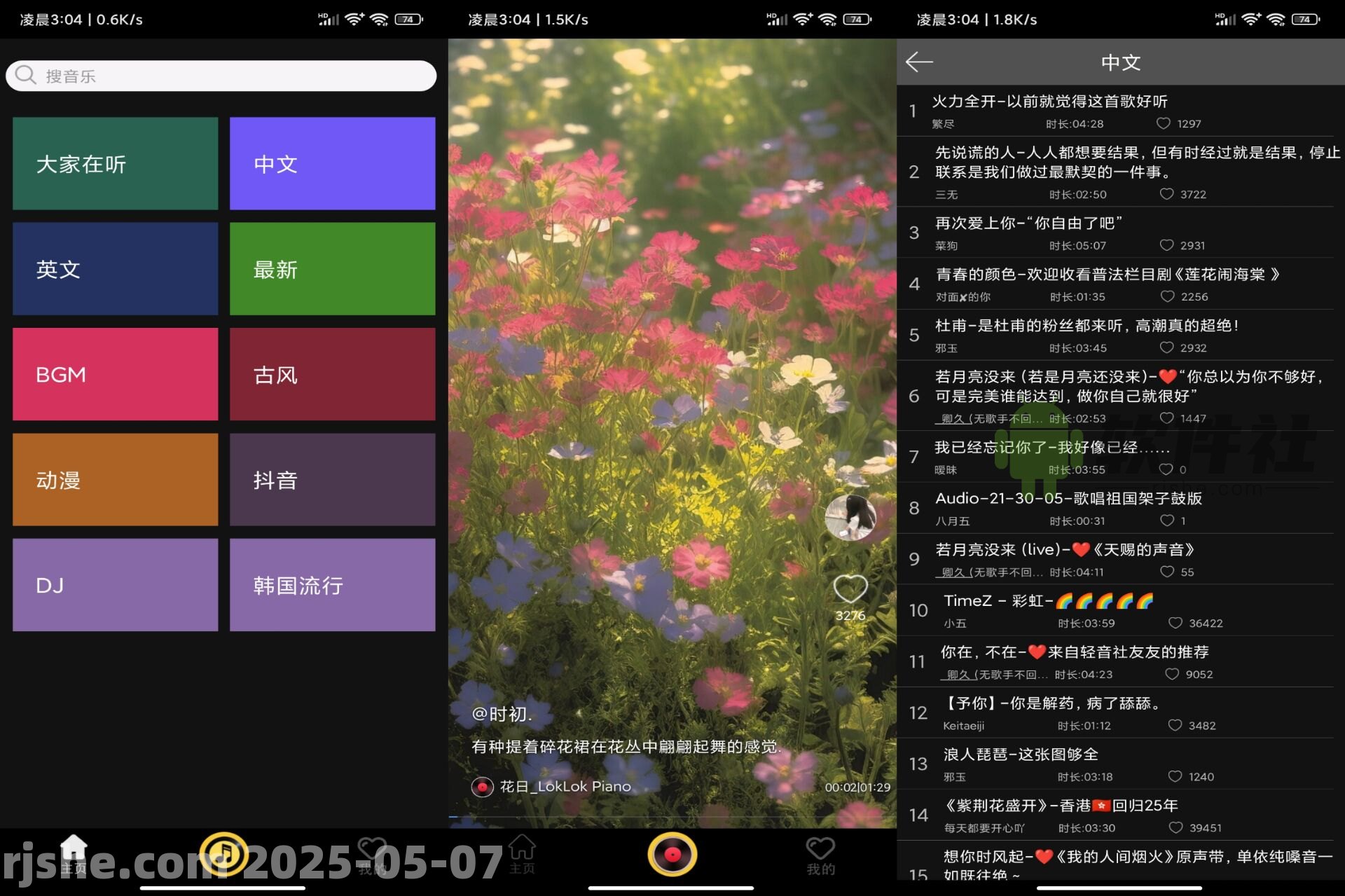Image resolution: width=1345 pixels, height=896 pixels.
Task: Select the 主页 tab on middle screen
Action: 522,852
